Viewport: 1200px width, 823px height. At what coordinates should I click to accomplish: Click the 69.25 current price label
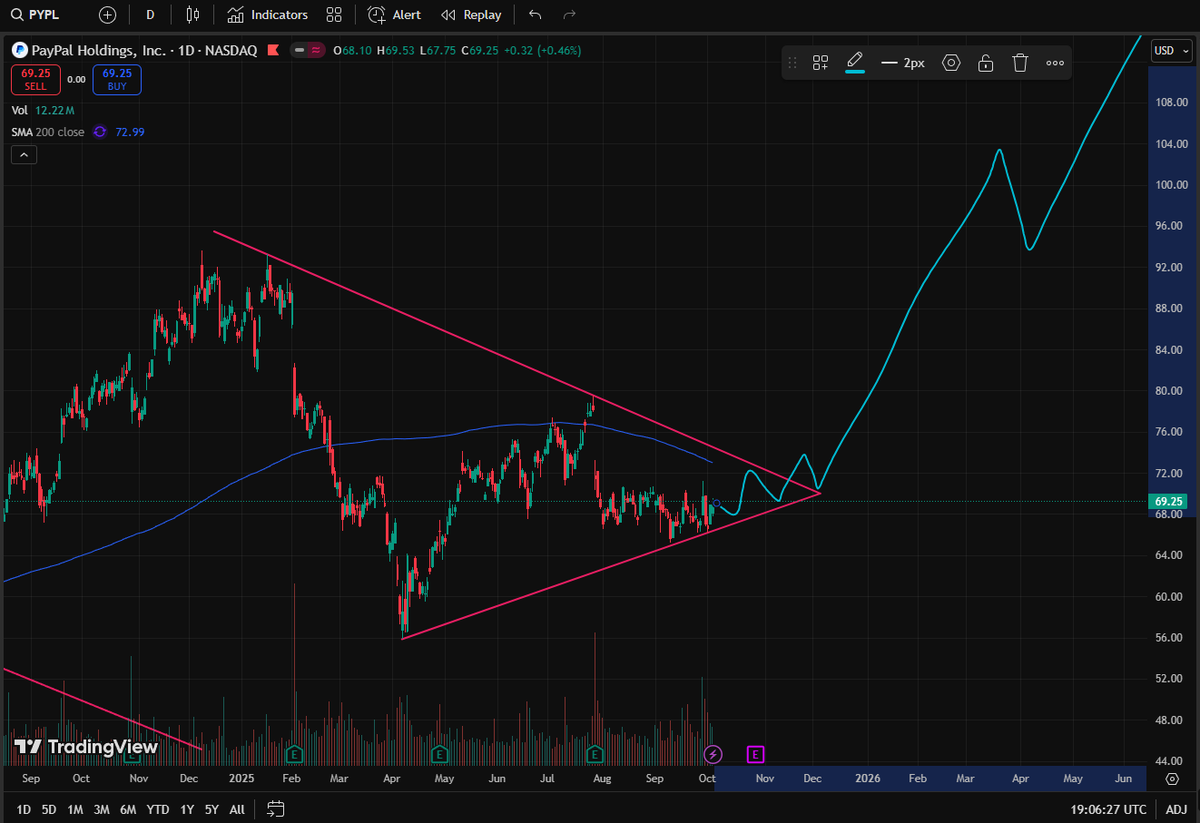(1169, 501)
